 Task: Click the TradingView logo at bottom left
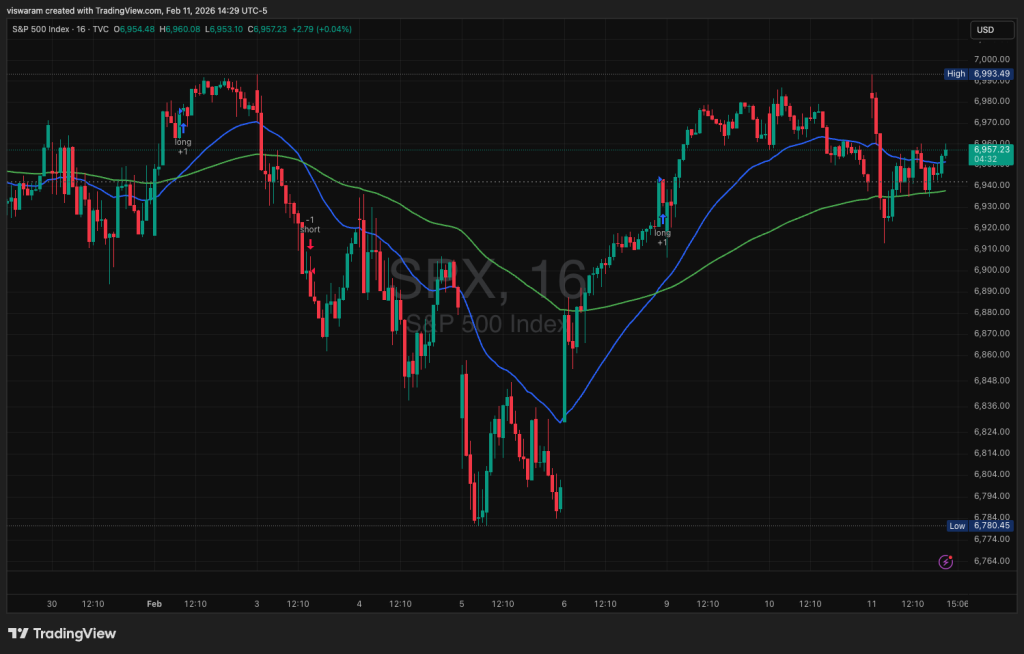62,633
